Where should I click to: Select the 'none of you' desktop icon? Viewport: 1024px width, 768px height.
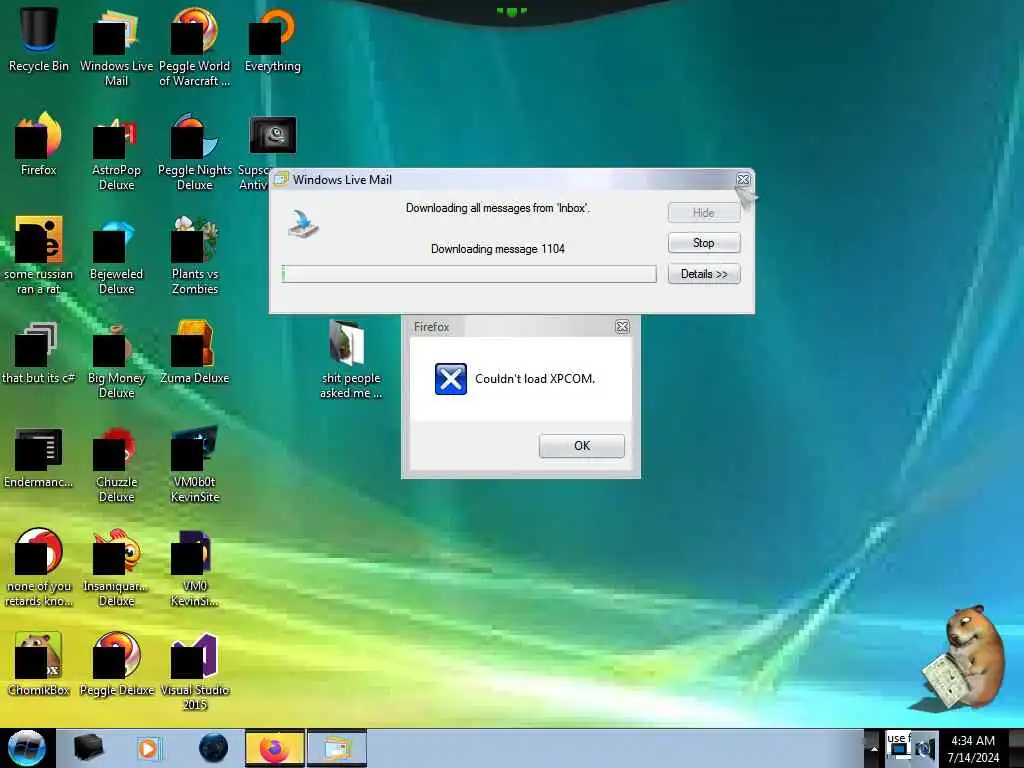[x=39, y=568]
